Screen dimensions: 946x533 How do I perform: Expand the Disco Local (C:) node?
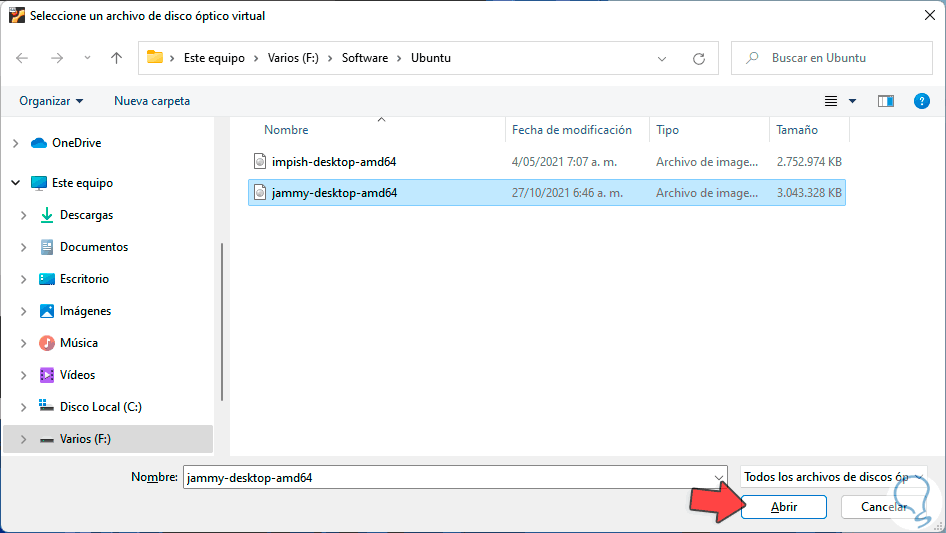tap(24, 407)
